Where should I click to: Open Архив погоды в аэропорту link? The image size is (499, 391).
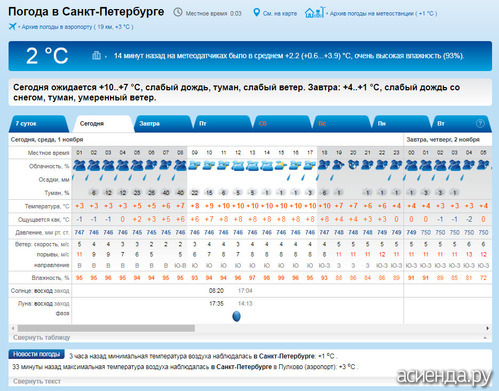pos(77,27)
